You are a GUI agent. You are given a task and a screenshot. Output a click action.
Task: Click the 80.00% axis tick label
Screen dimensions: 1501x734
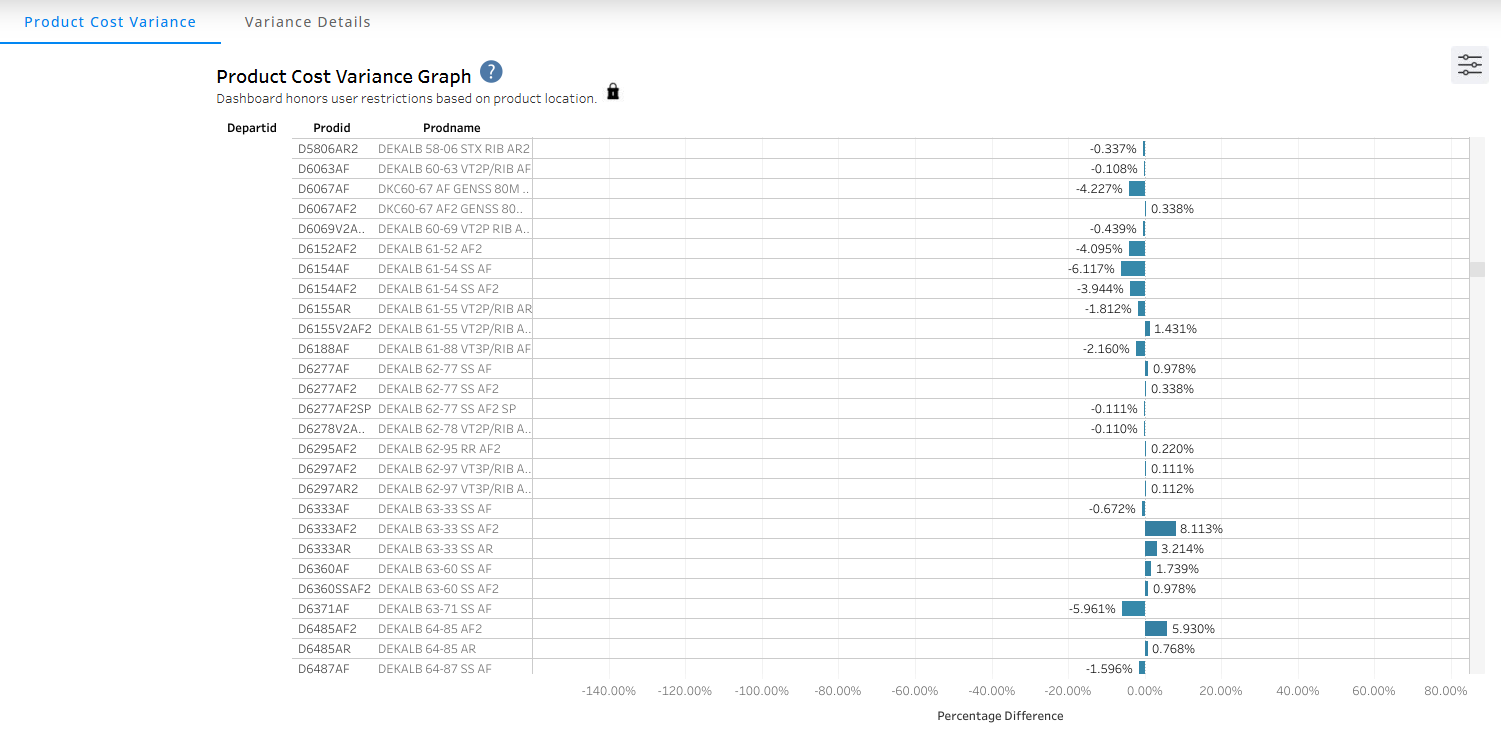click(x=1446, y=691)
